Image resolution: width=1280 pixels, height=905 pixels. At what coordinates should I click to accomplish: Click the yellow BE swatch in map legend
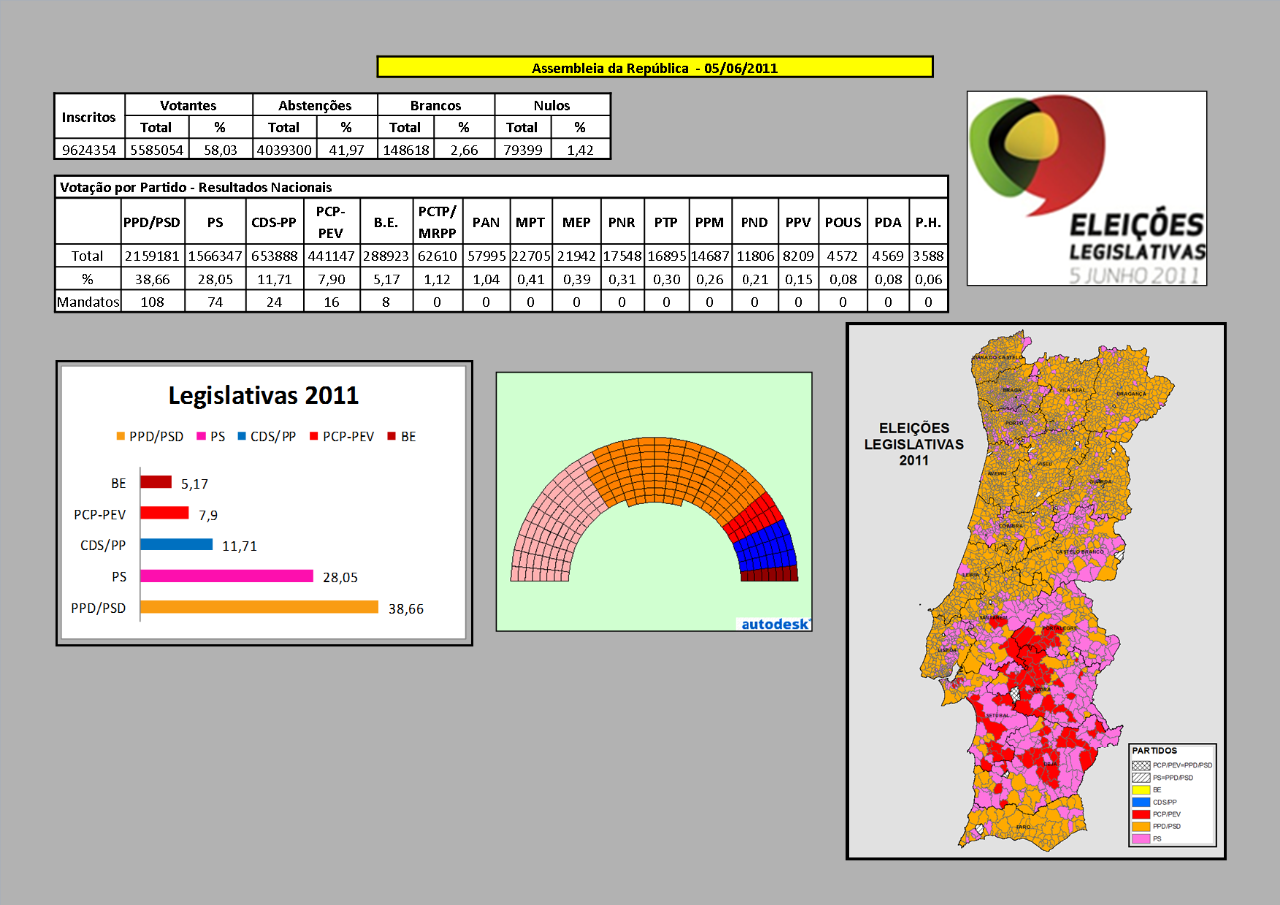1141,789
